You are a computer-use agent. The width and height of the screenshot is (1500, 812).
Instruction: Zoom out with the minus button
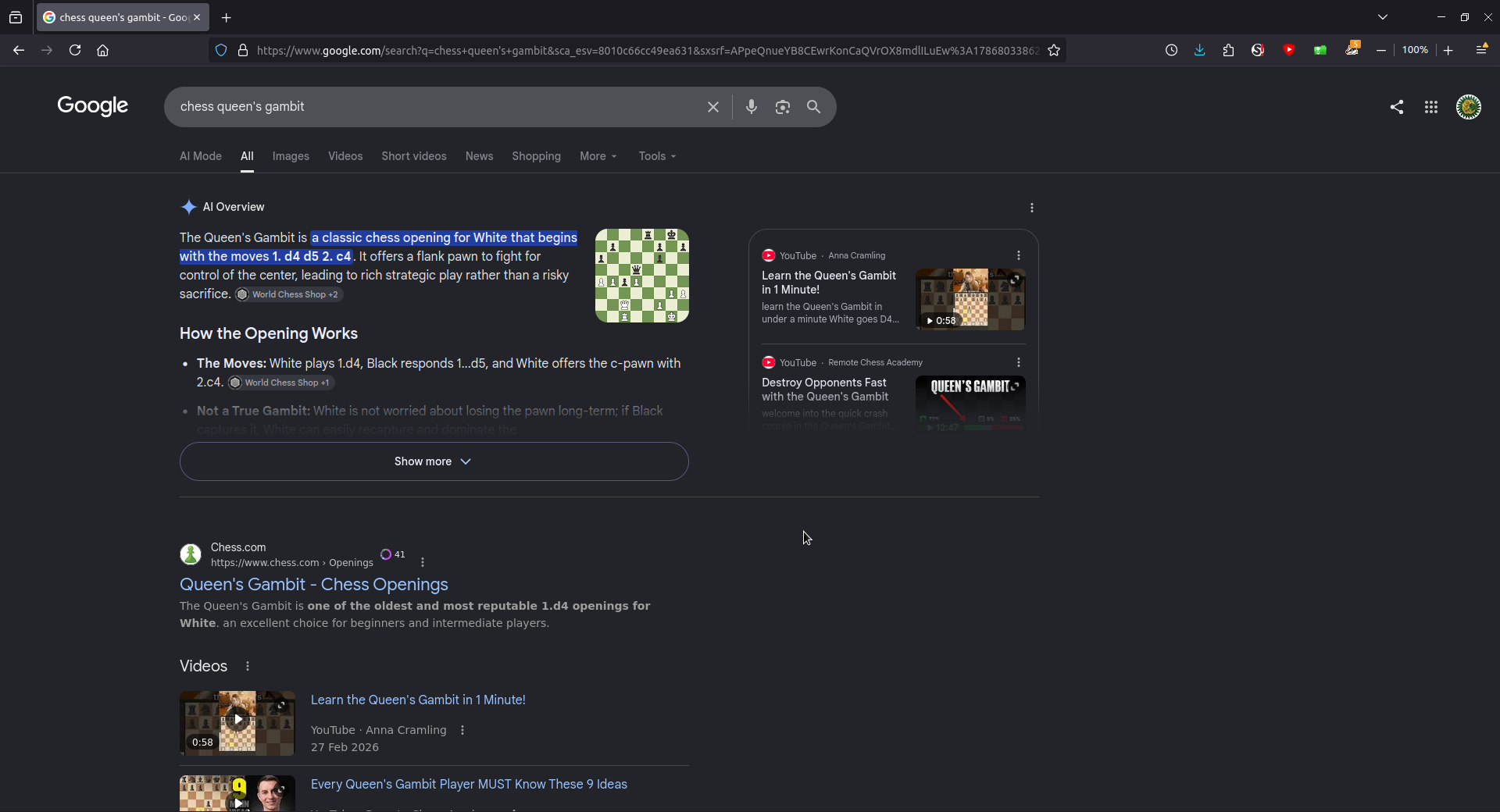pyautogui.click(x=1381, y=50)
